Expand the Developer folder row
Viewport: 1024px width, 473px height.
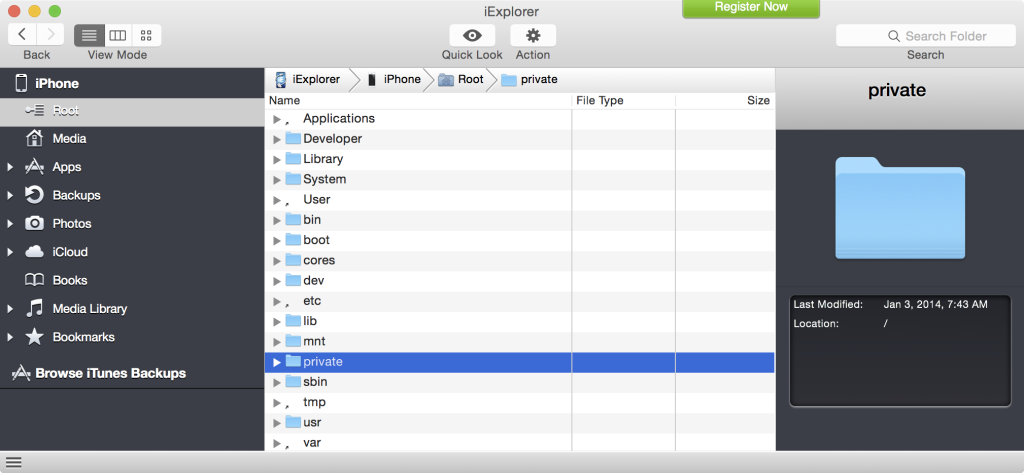pos(277,139)
